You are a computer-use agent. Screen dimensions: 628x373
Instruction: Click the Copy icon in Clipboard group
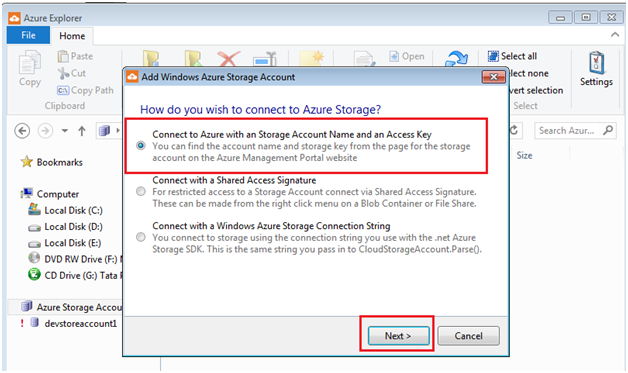[30, 63]
